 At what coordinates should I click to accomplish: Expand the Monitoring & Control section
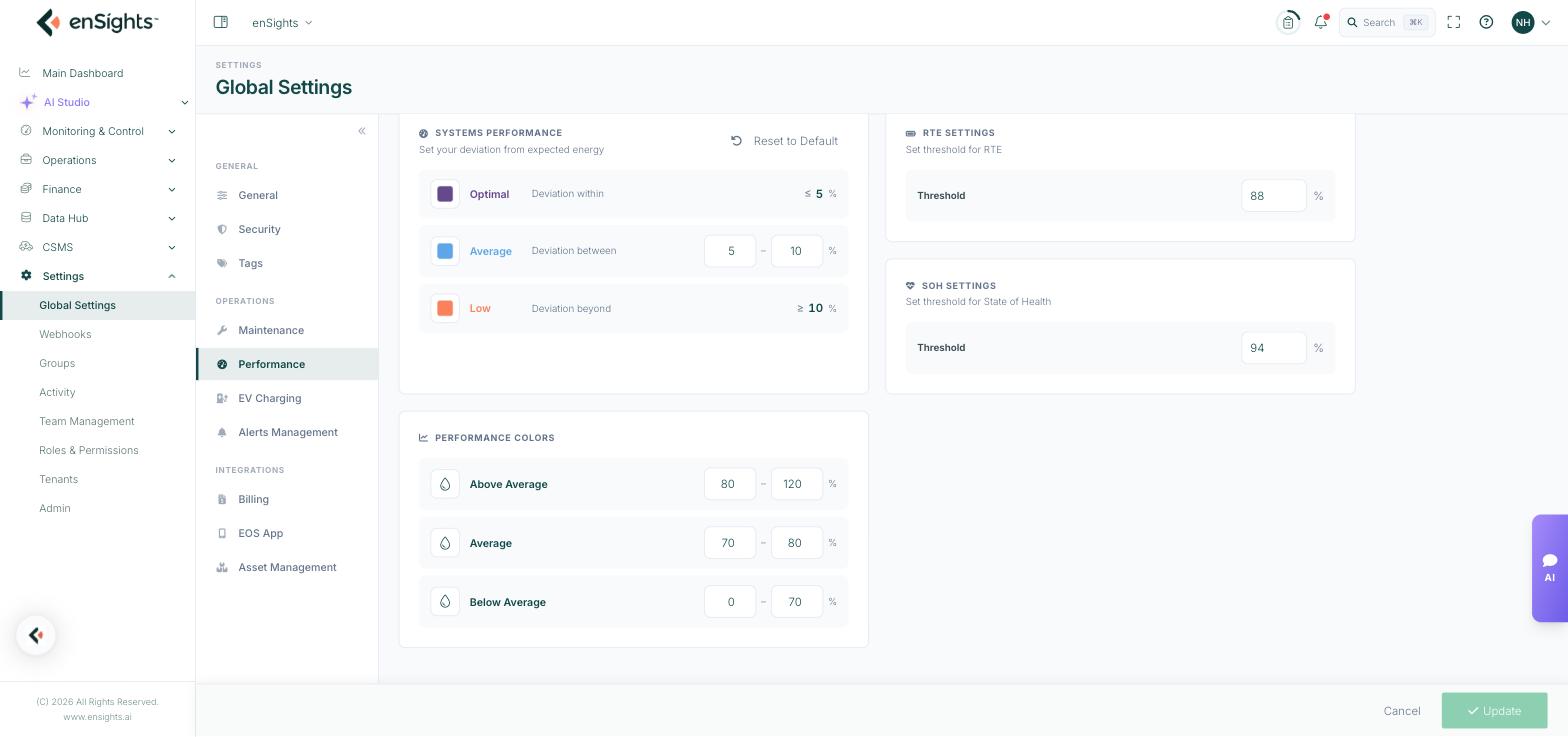97,131
